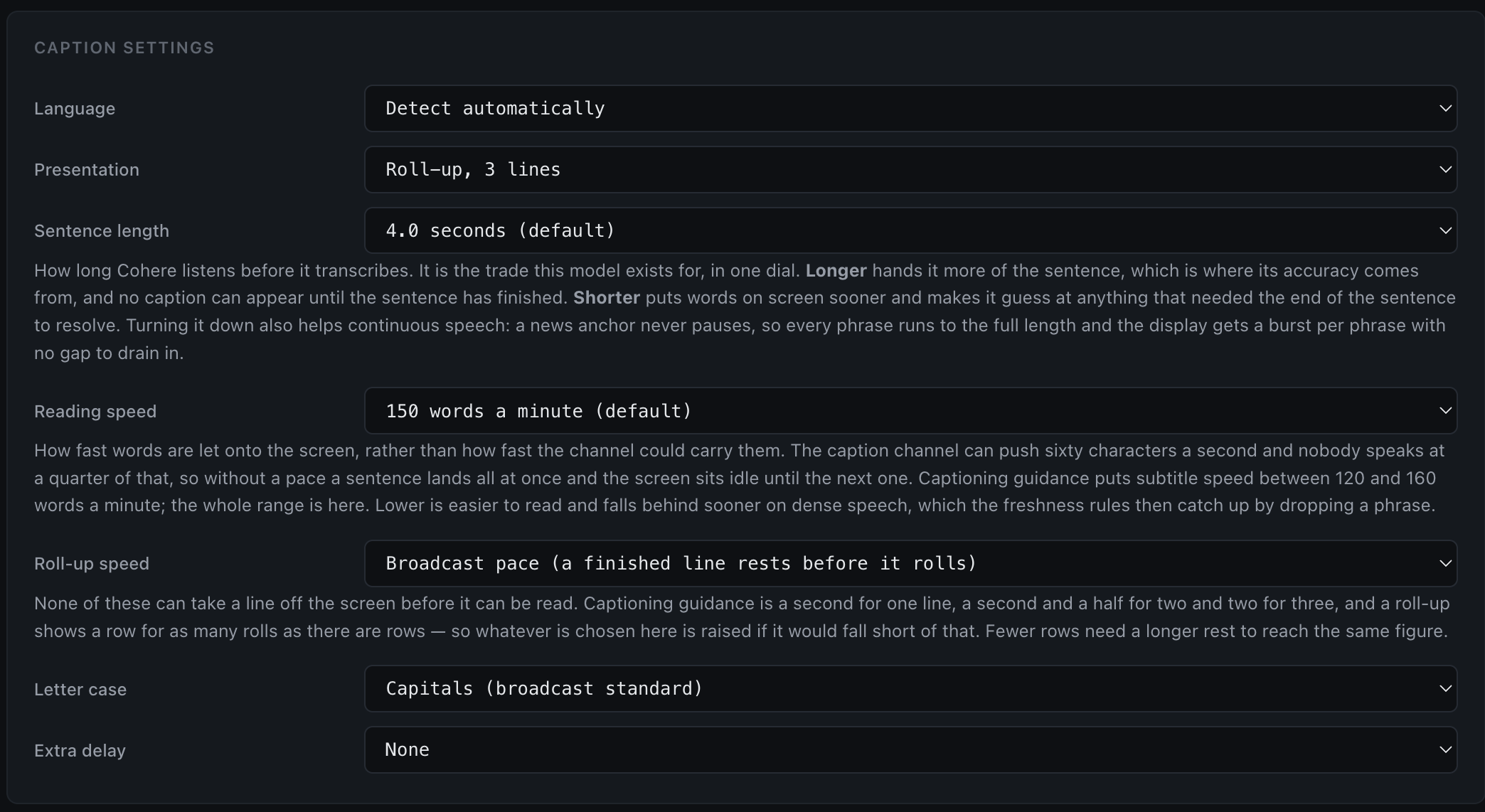Click the Roll-up speed label
1485x812 pixels.
[92, 564]
